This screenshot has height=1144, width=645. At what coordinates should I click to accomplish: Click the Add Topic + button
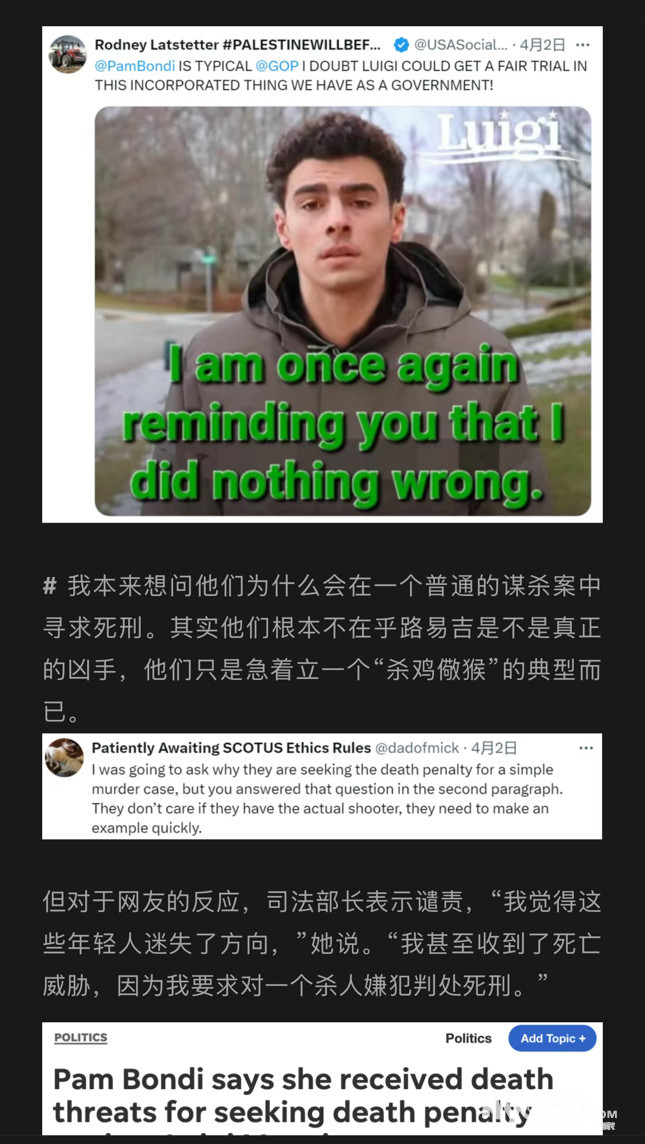click(552, 1038)
